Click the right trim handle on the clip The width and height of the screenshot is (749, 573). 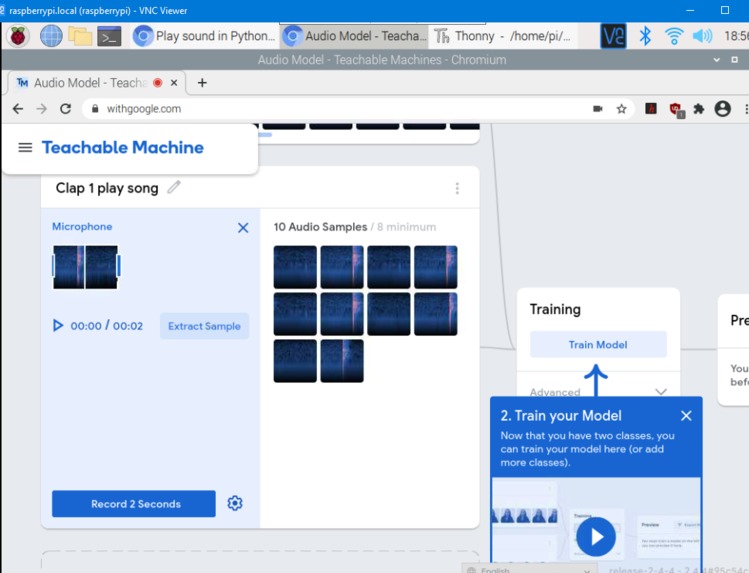(x=118, y=265)
